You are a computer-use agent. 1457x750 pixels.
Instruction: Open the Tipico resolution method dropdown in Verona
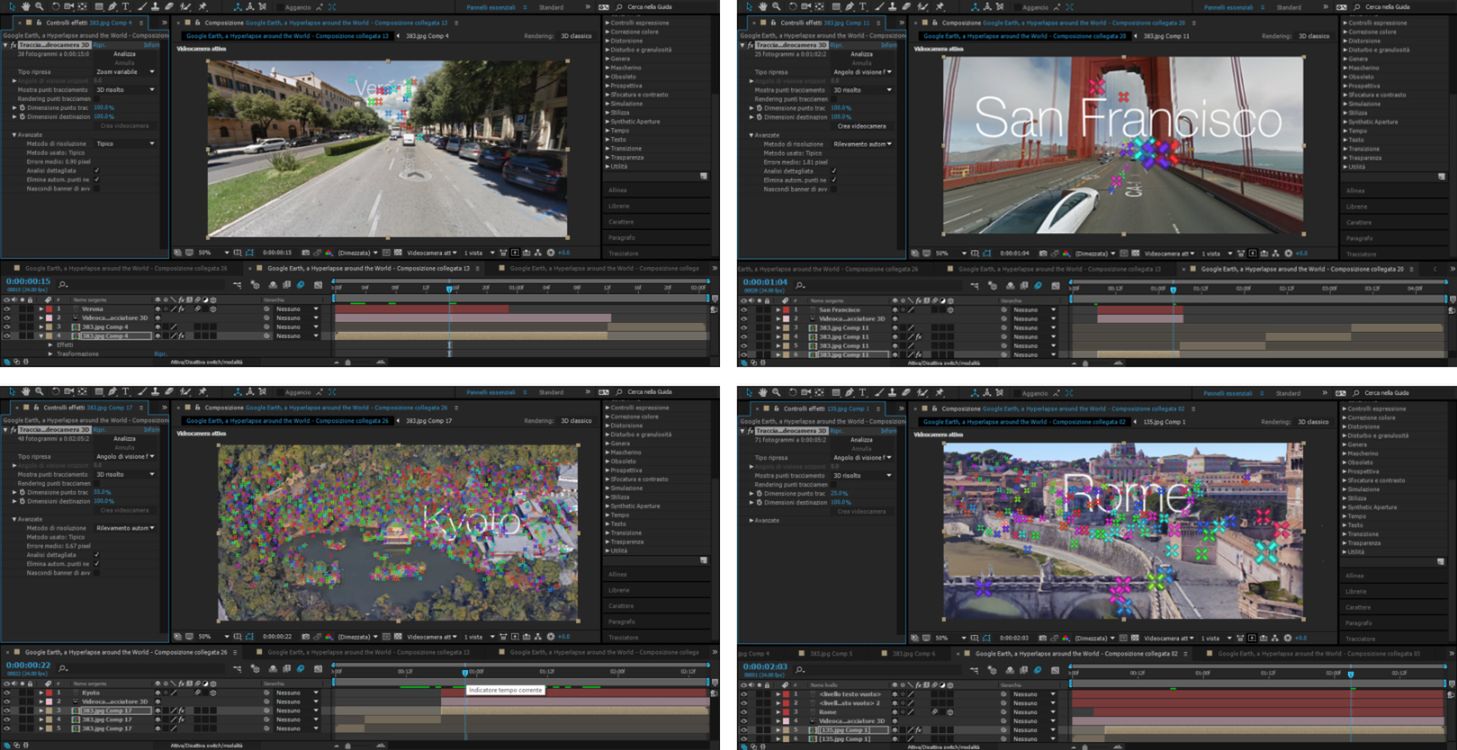coord(125,143)
